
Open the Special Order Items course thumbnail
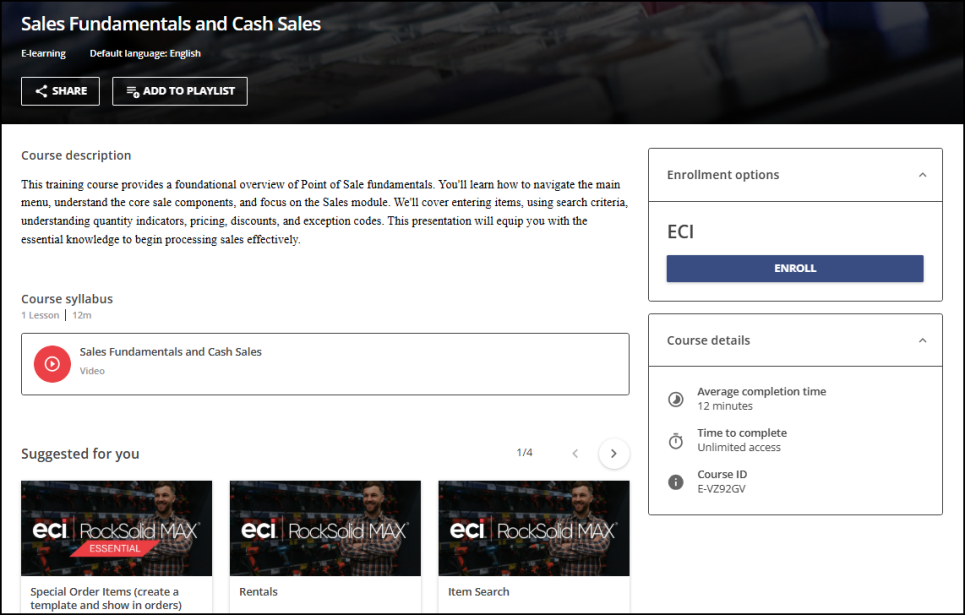point(116,528)
